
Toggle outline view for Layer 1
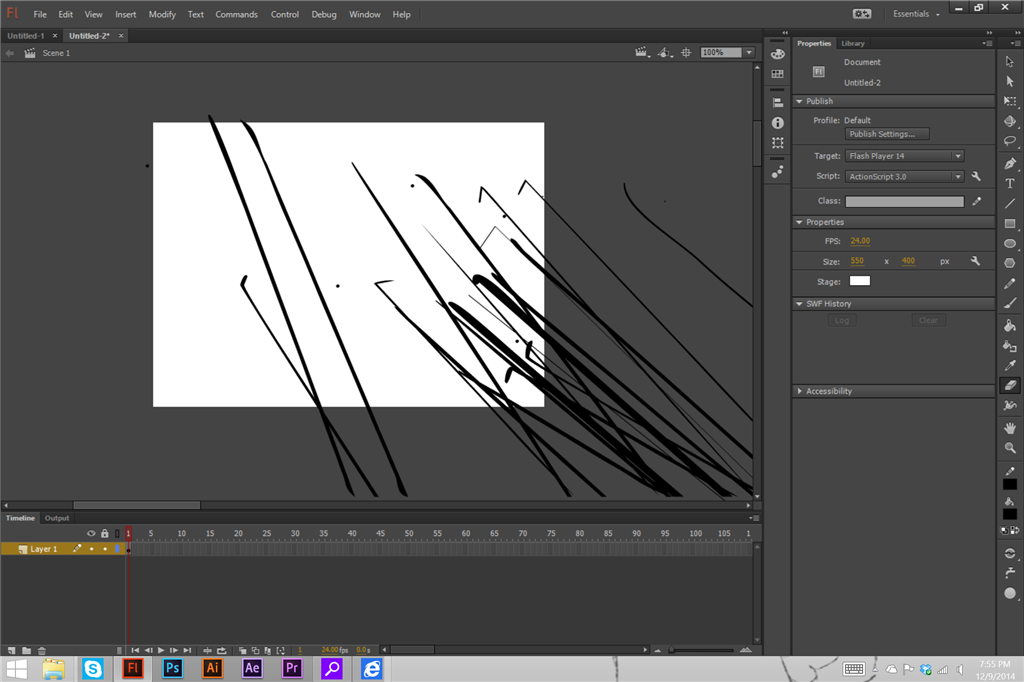click(x=117, y=549)
